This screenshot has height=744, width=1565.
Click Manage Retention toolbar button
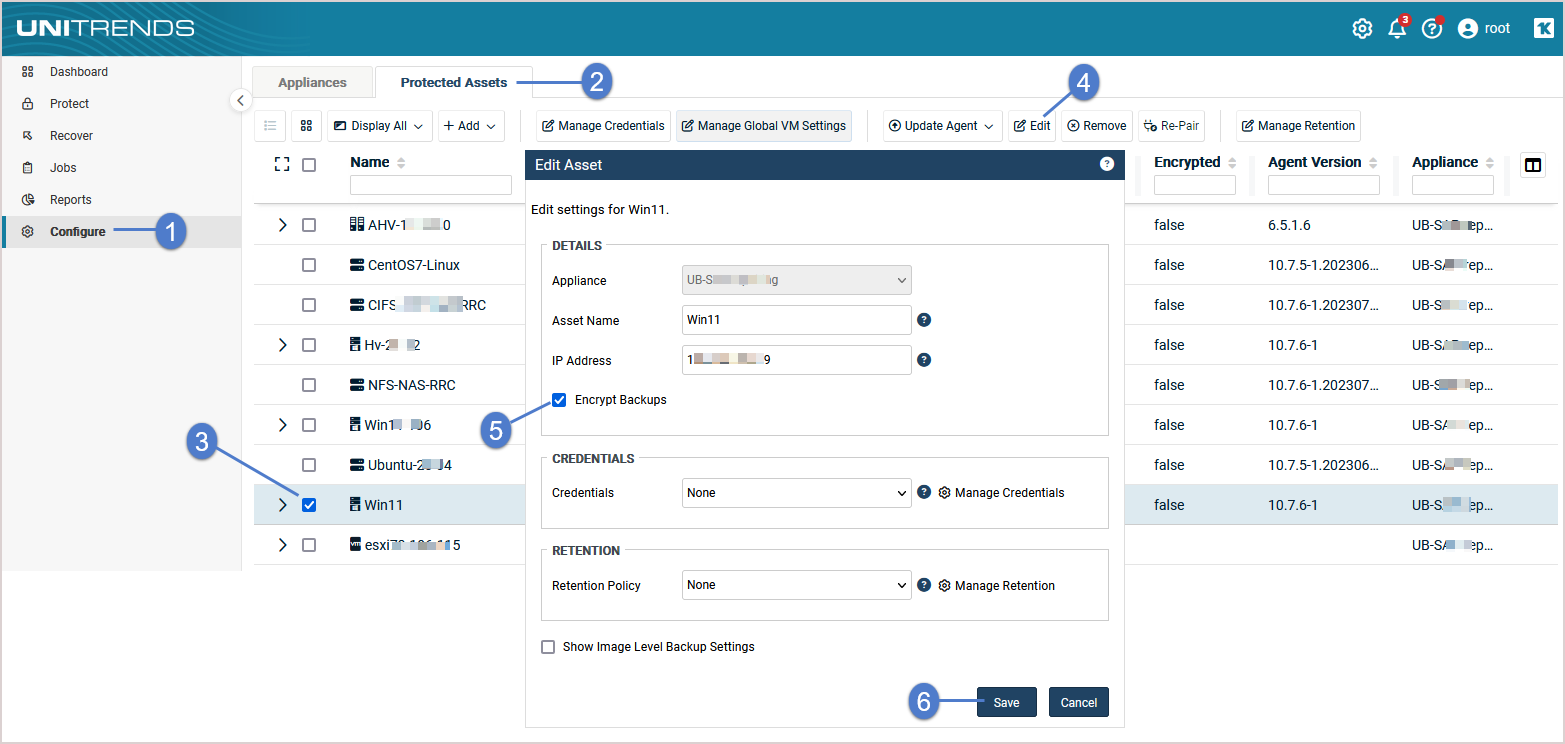tap(1298, 126)
